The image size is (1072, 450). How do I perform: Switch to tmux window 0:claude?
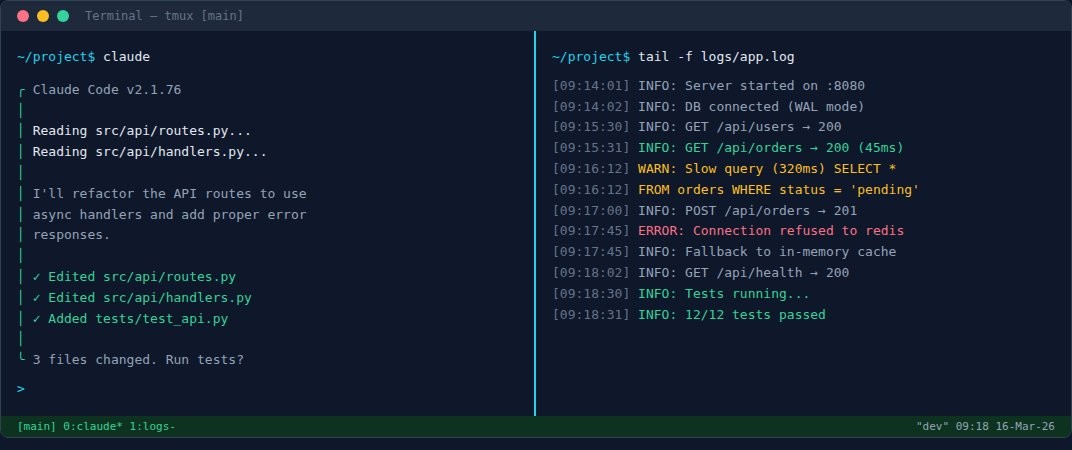click(x=93, y=426)
